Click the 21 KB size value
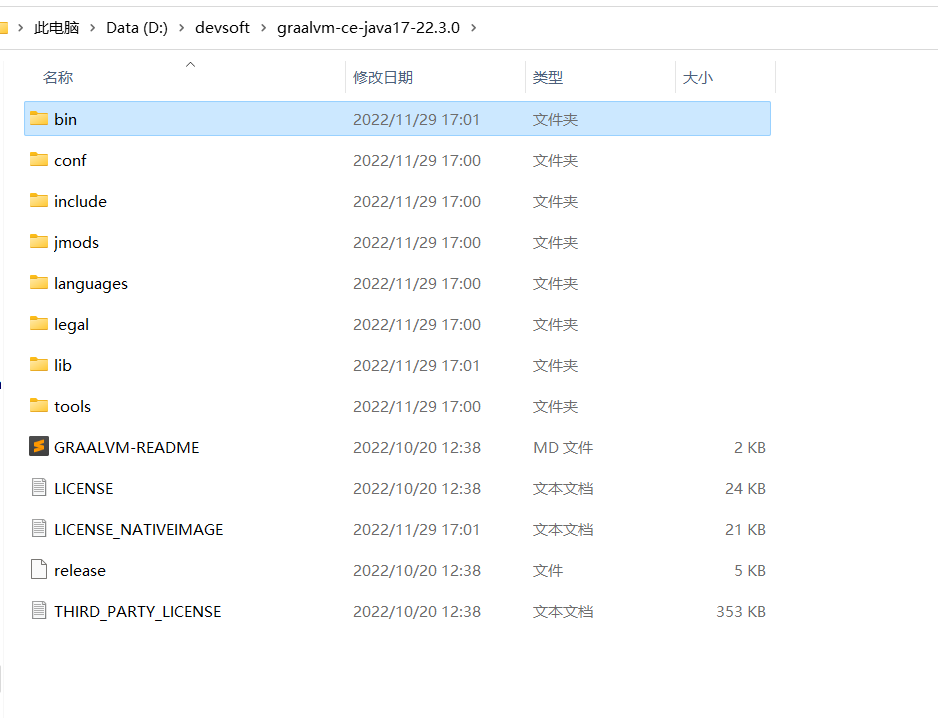The image size is (938, 718). point(745,529)
